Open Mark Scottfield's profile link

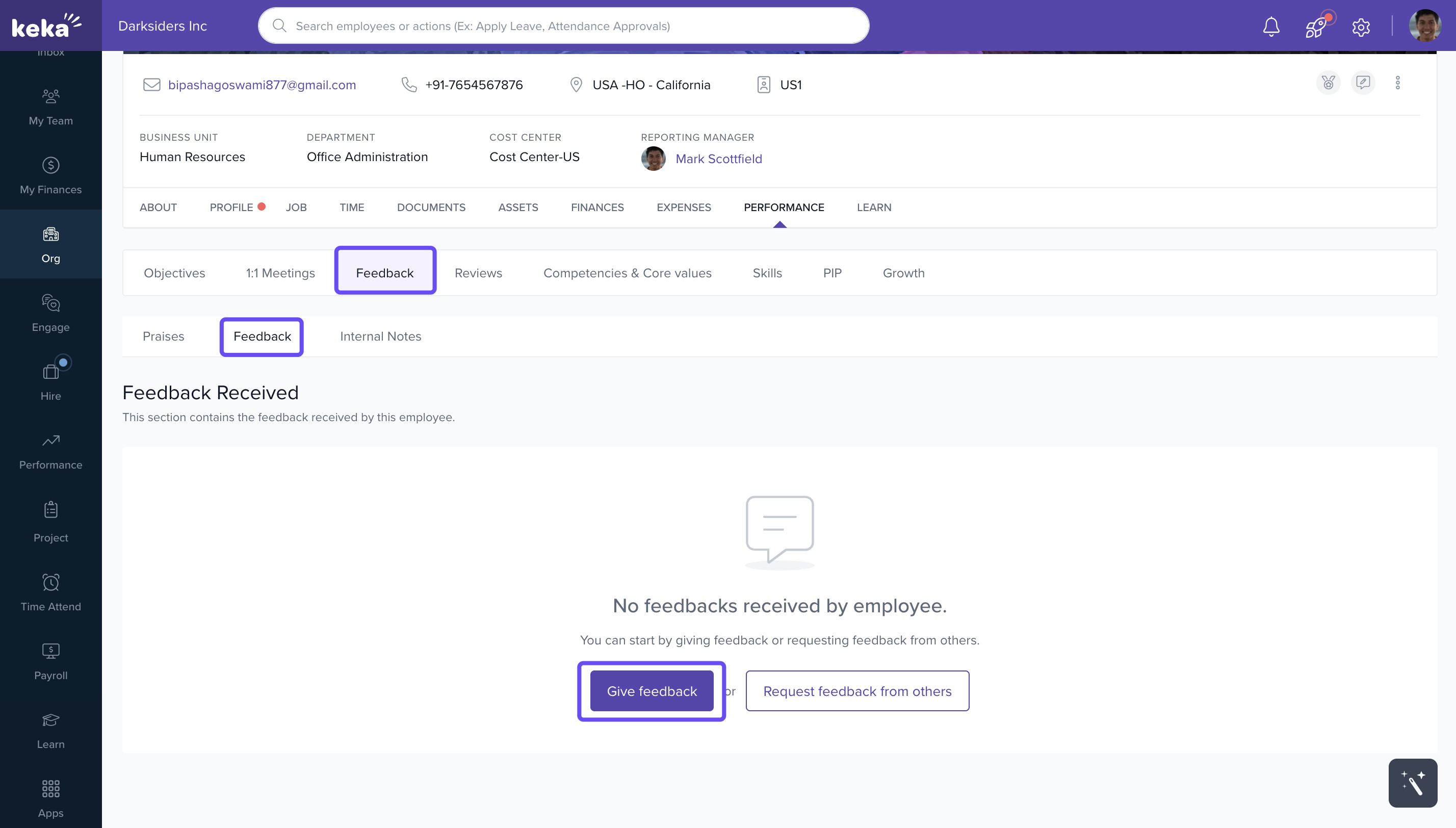tap(718, 159)
